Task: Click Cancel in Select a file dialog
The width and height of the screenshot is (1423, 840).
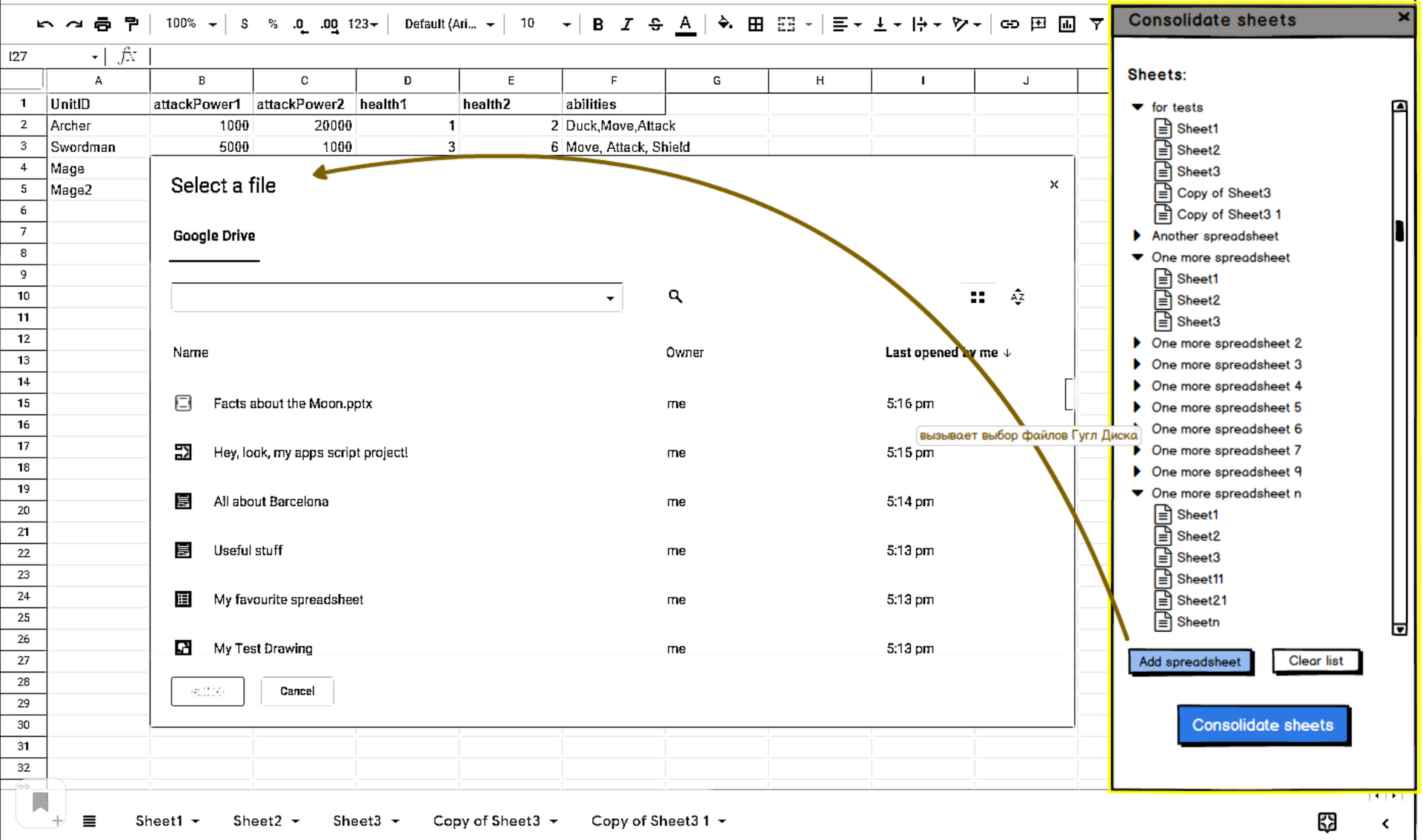Action: [x=297, y=691]
